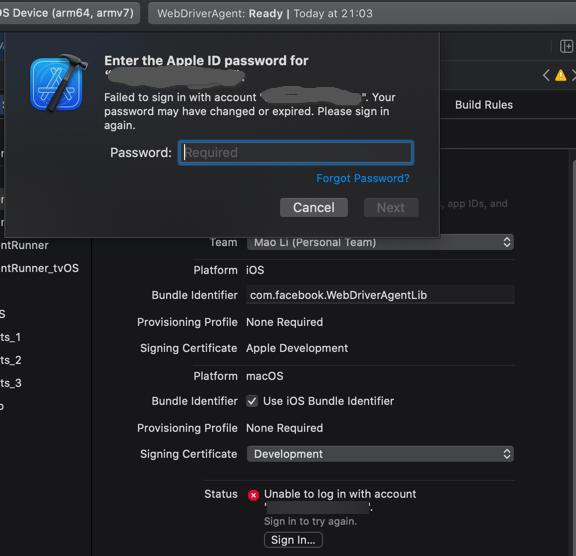The width and height of the screenshot is (576, 556).
Task: Open the Team dropdown (Personal Team)
Action: click(380, 242)
